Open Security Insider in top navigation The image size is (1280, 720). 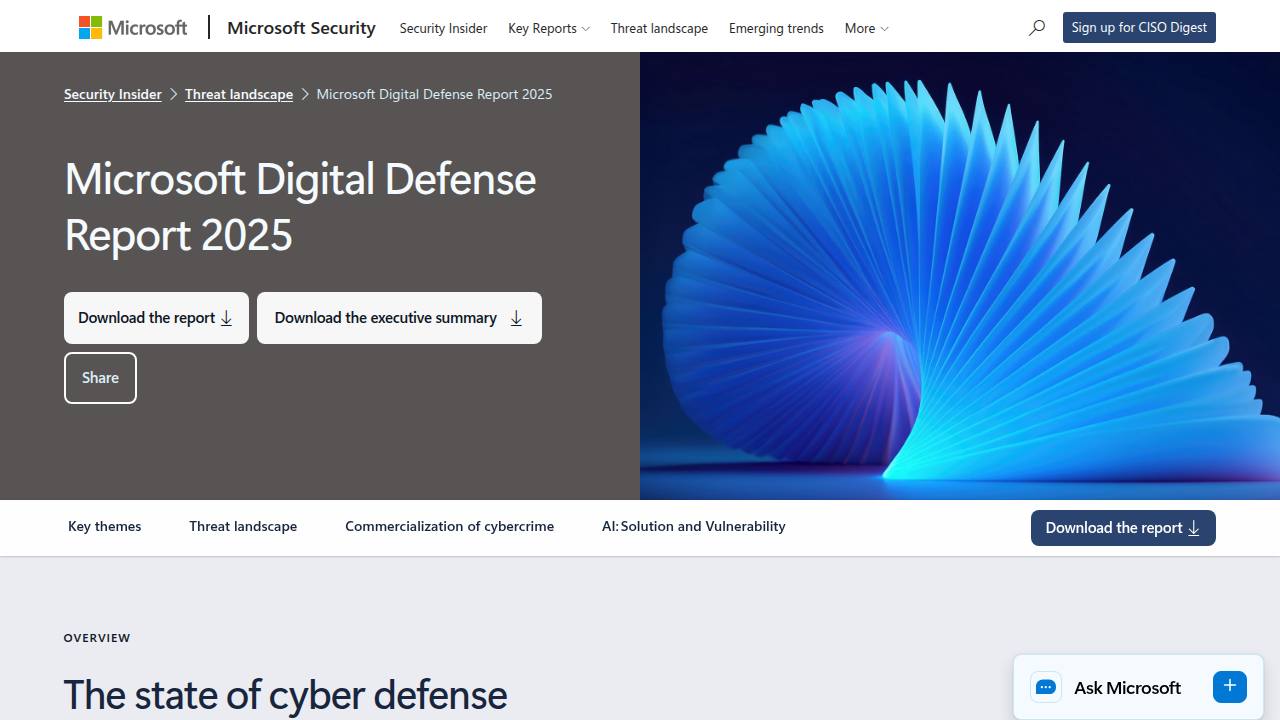pyautogui.click(x=443, y=28)
